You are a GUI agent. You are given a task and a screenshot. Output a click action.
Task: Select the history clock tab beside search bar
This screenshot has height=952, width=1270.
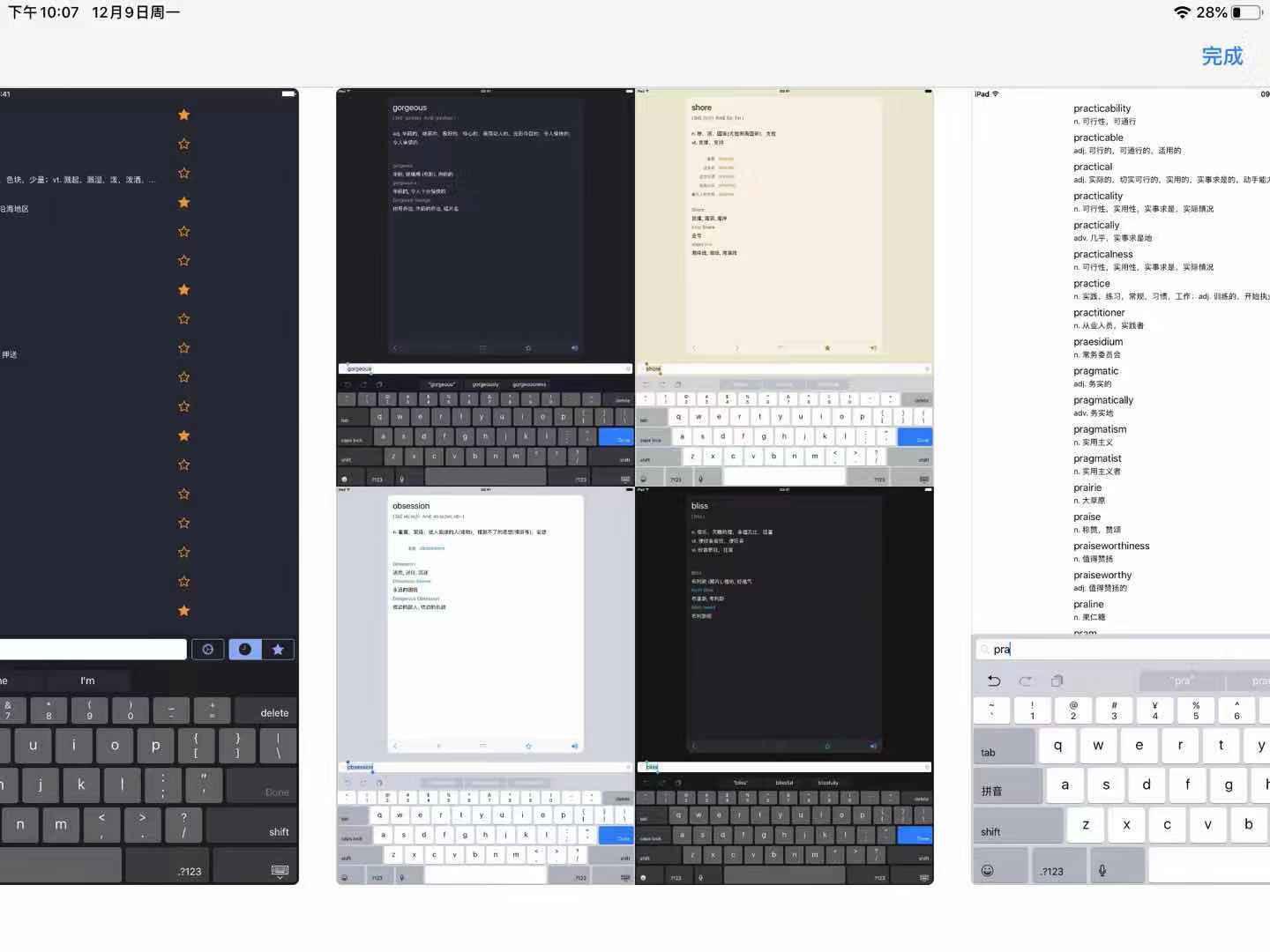[x=245, y=650]
